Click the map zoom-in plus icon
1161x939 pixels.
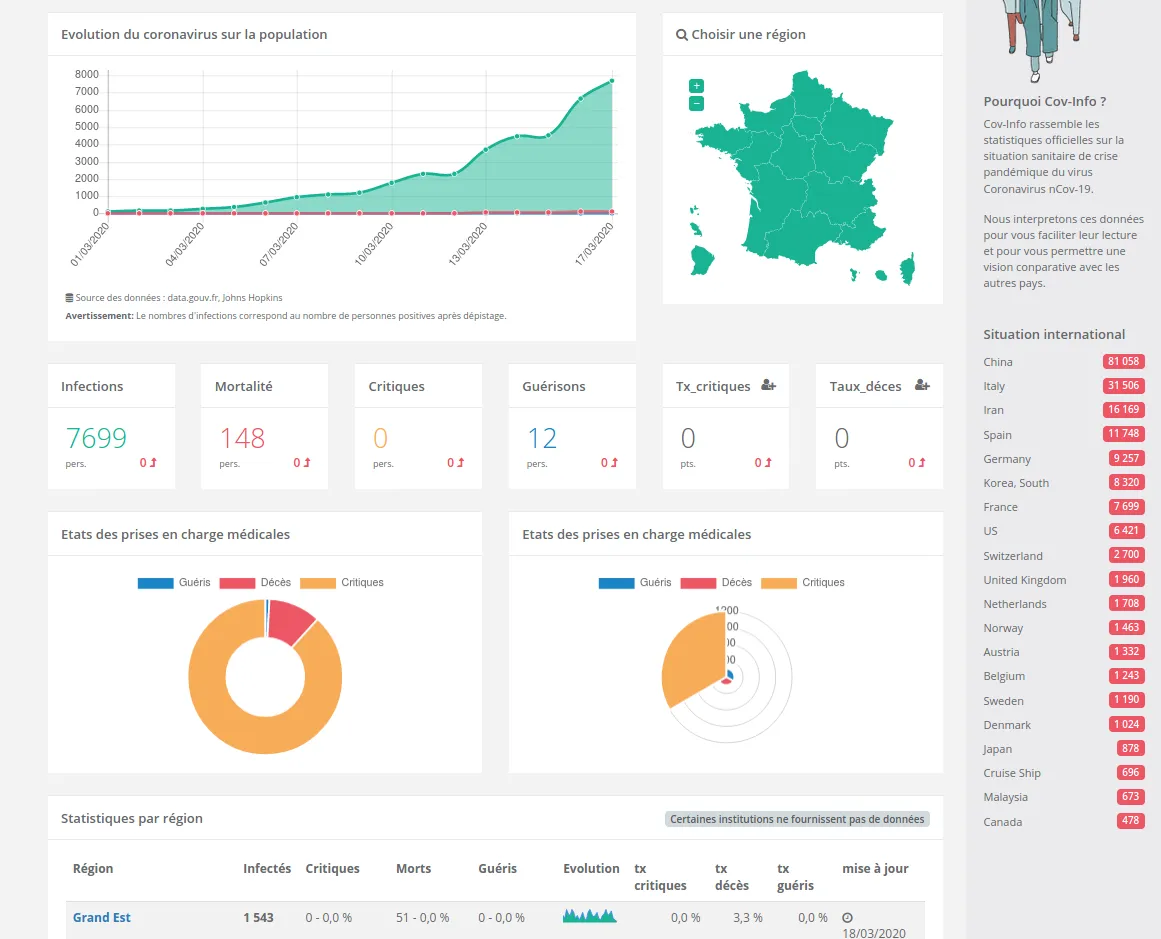point(695,85)
